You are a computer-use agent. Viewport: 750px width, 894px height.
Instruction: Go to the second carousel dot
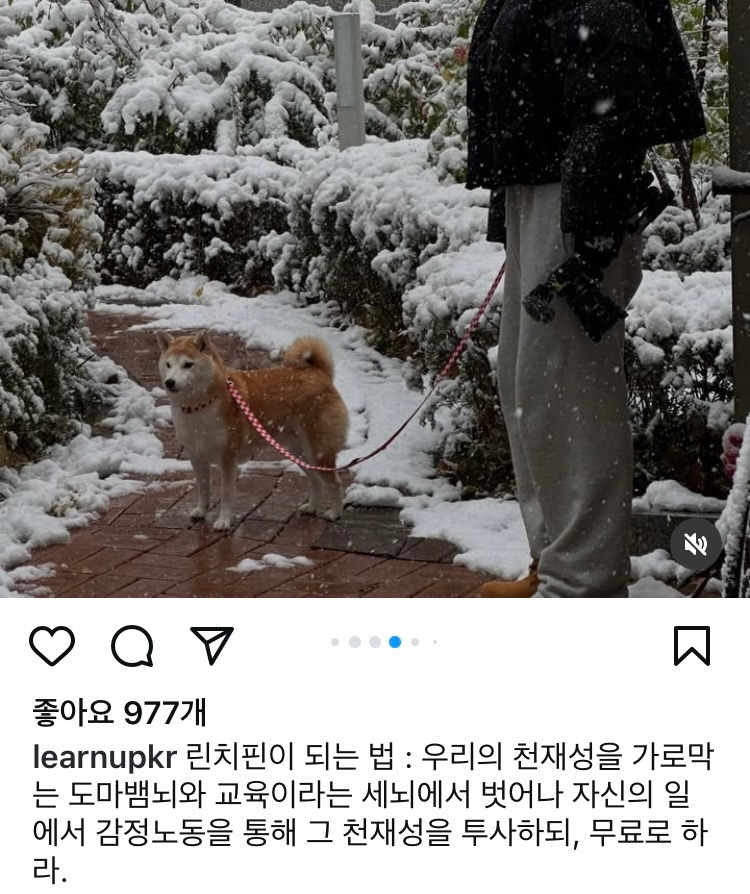click(x=355, y=642)
